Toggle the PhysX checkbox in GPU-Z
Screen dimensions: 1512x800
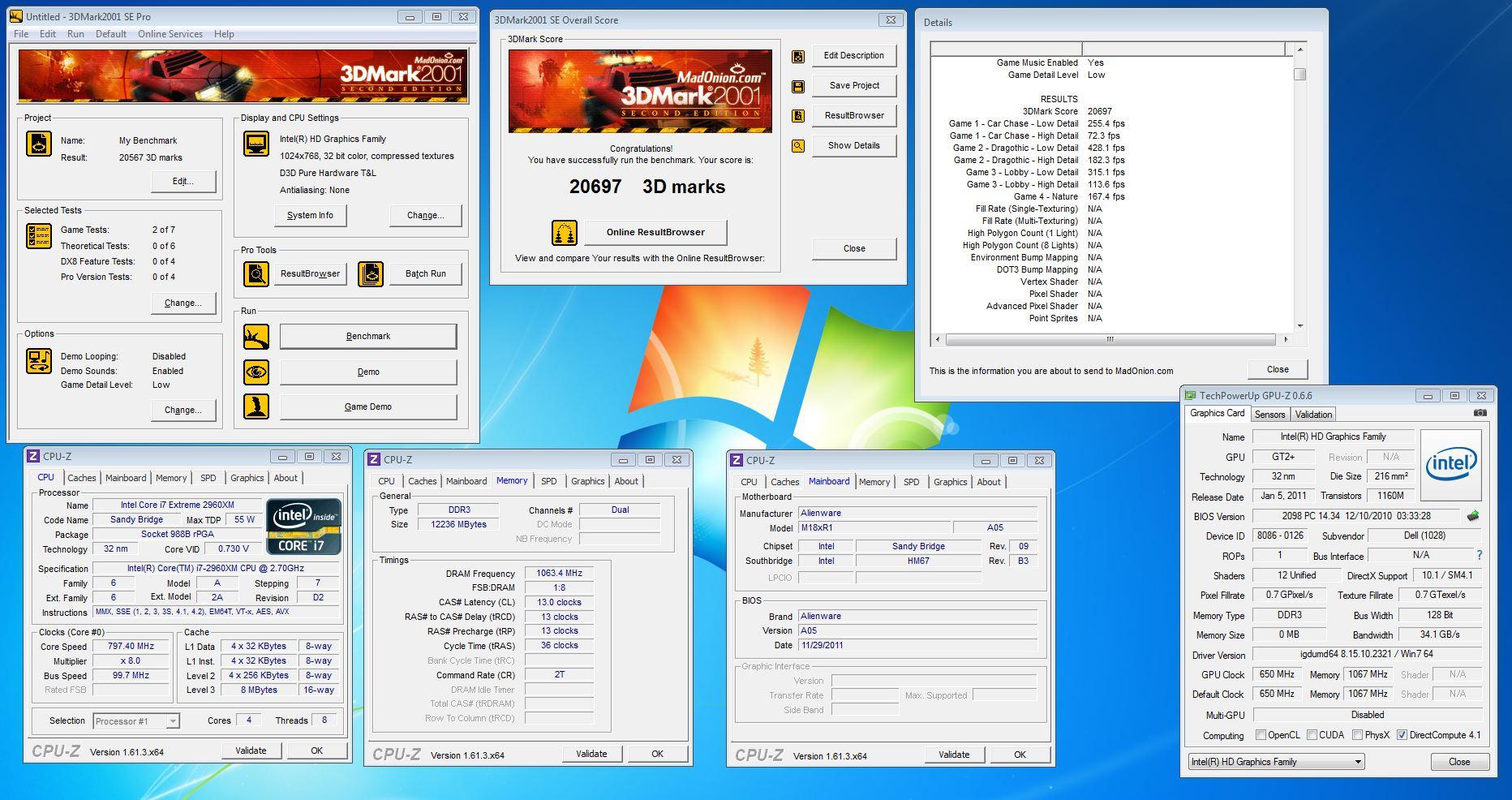(x=1357, y=735)
